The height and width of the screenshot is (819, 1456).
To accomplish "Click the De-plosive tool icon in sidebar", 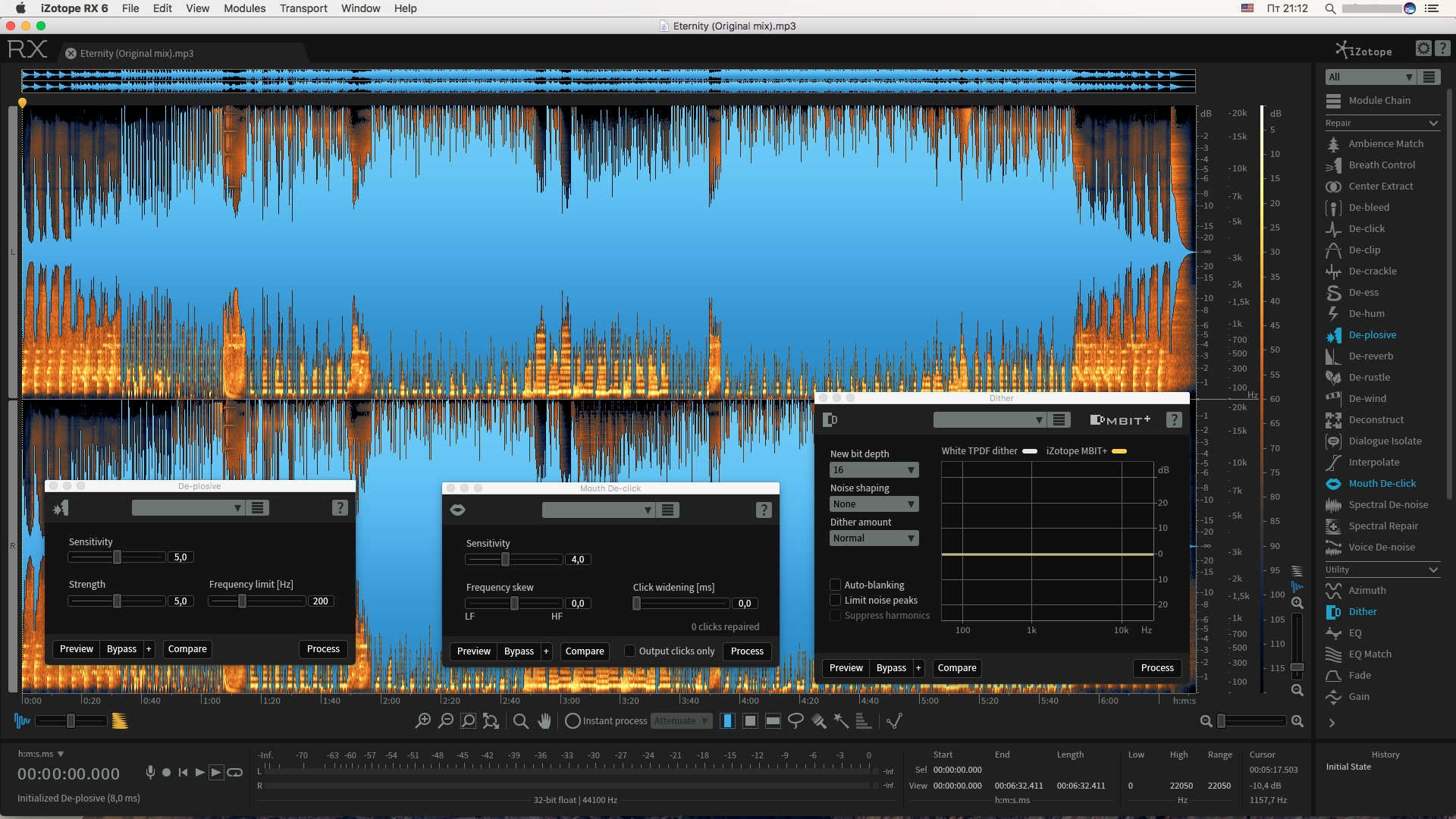I will point(1334,335).
